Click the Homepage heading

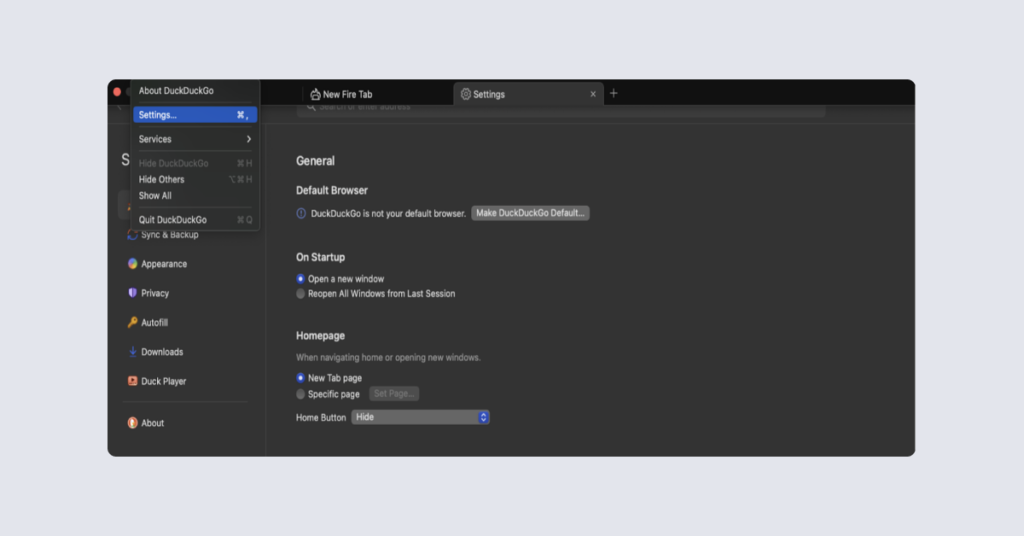[x=321, y=336]
